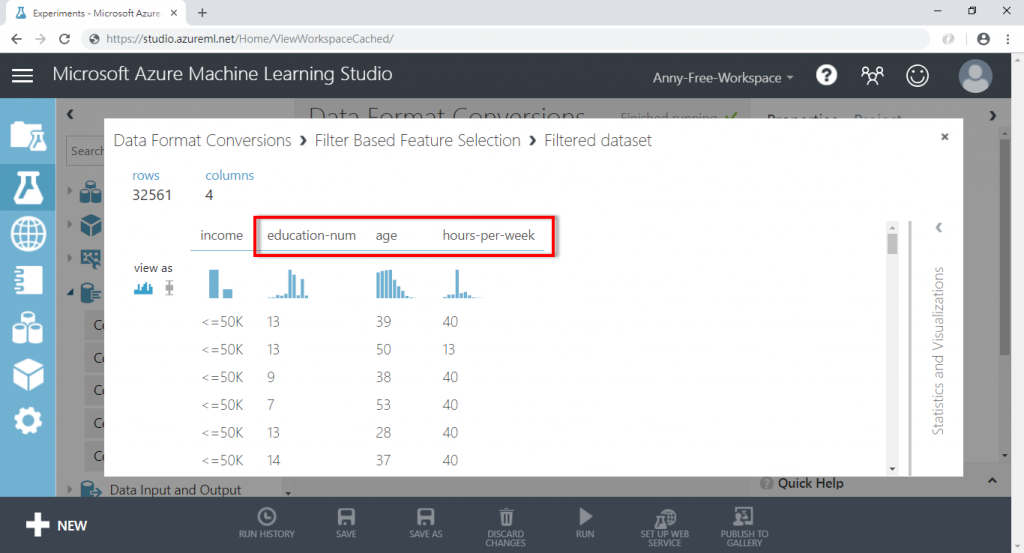Click the module Search field

click(86, 151)
